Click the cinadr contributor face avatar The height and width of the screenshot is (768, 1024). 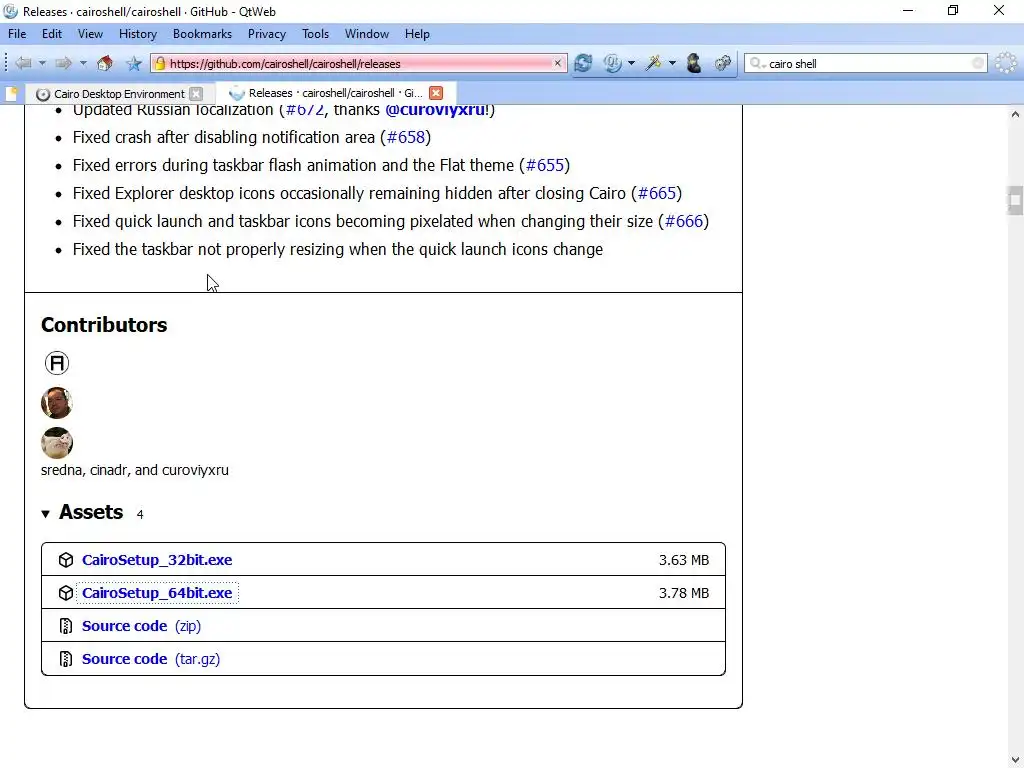tap(57, 403)
